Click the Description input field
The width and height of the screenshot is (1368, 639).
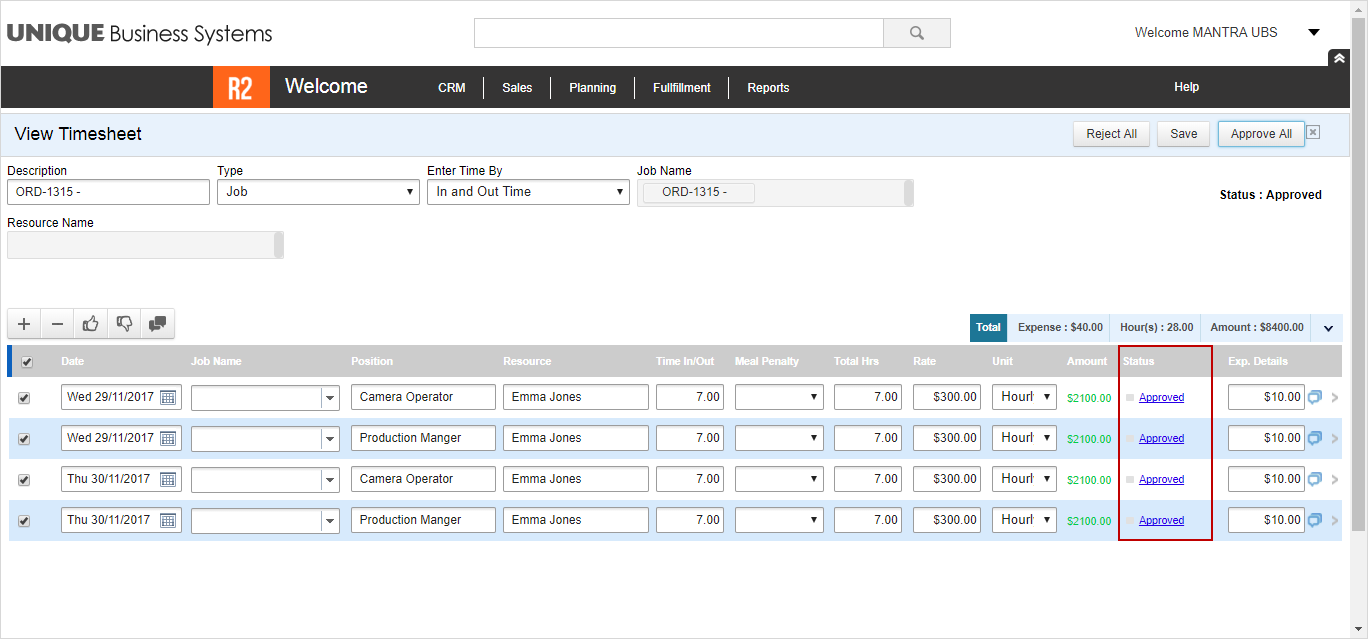pyautogui.click(x=108, y=192)
